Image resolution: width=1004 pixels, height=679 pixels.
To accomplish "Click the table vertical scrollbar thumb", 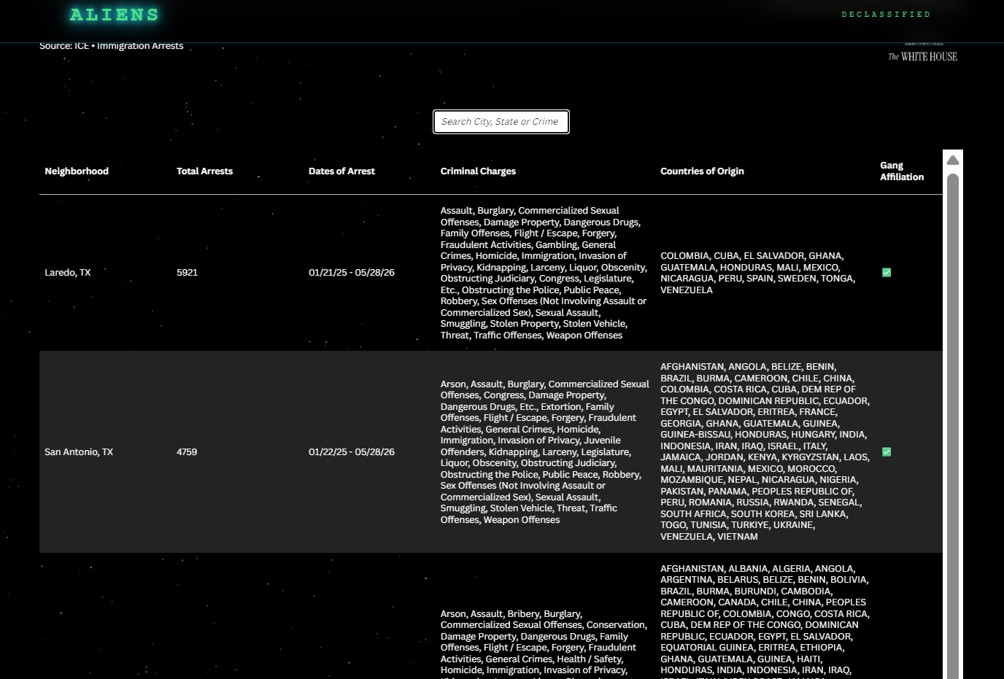I will pyautogui.click(x=953, y=426).
